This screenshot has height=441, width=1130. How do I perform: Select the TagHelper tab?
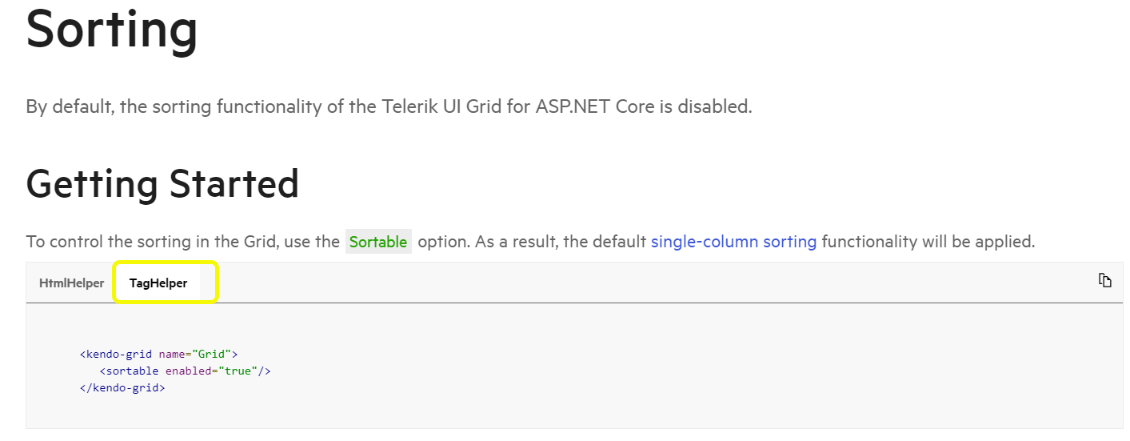click(x=158, y=283)
